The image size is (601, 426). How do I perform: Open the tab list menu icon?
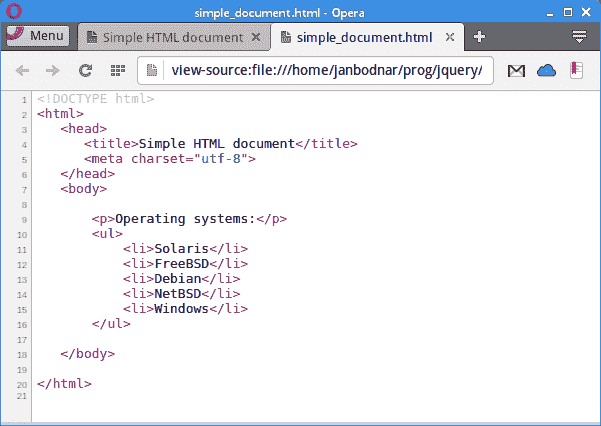click(x=579, y=37)
